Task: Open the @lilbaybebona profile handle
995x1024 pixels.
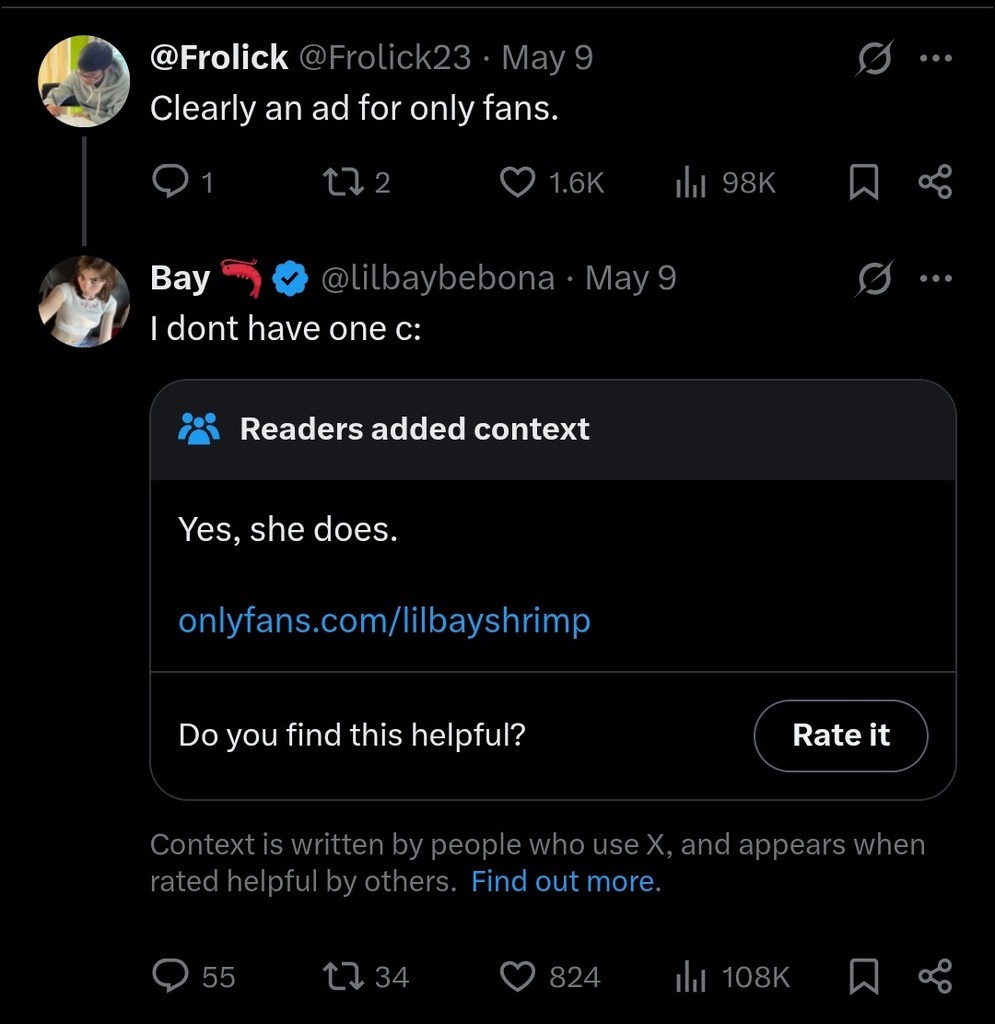Action: pos(437,278)
